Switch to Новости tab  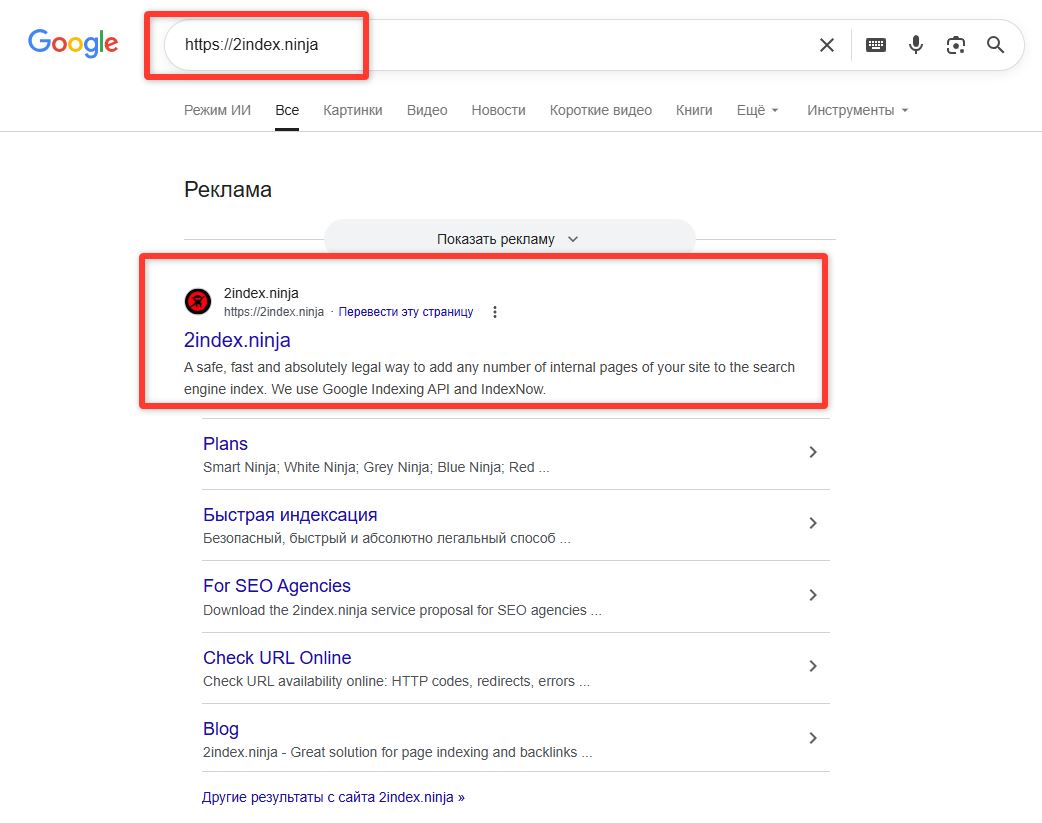(498, 110)
